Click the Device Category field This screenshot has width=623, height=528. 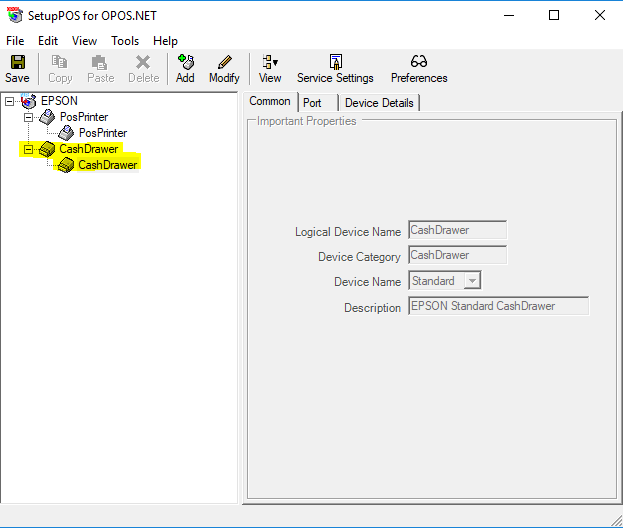click(457, 255)
